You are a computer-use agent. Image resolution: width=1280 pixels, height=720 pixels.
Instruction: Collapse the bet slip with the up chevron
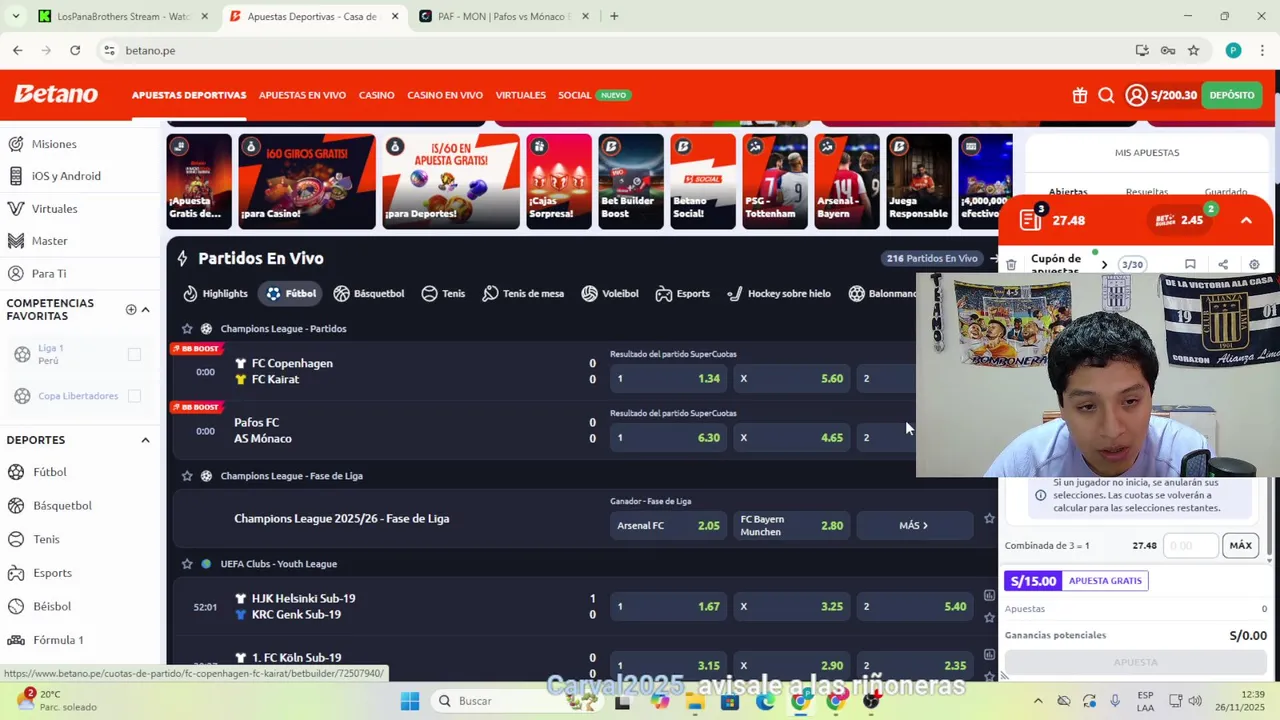[1246, 221]
